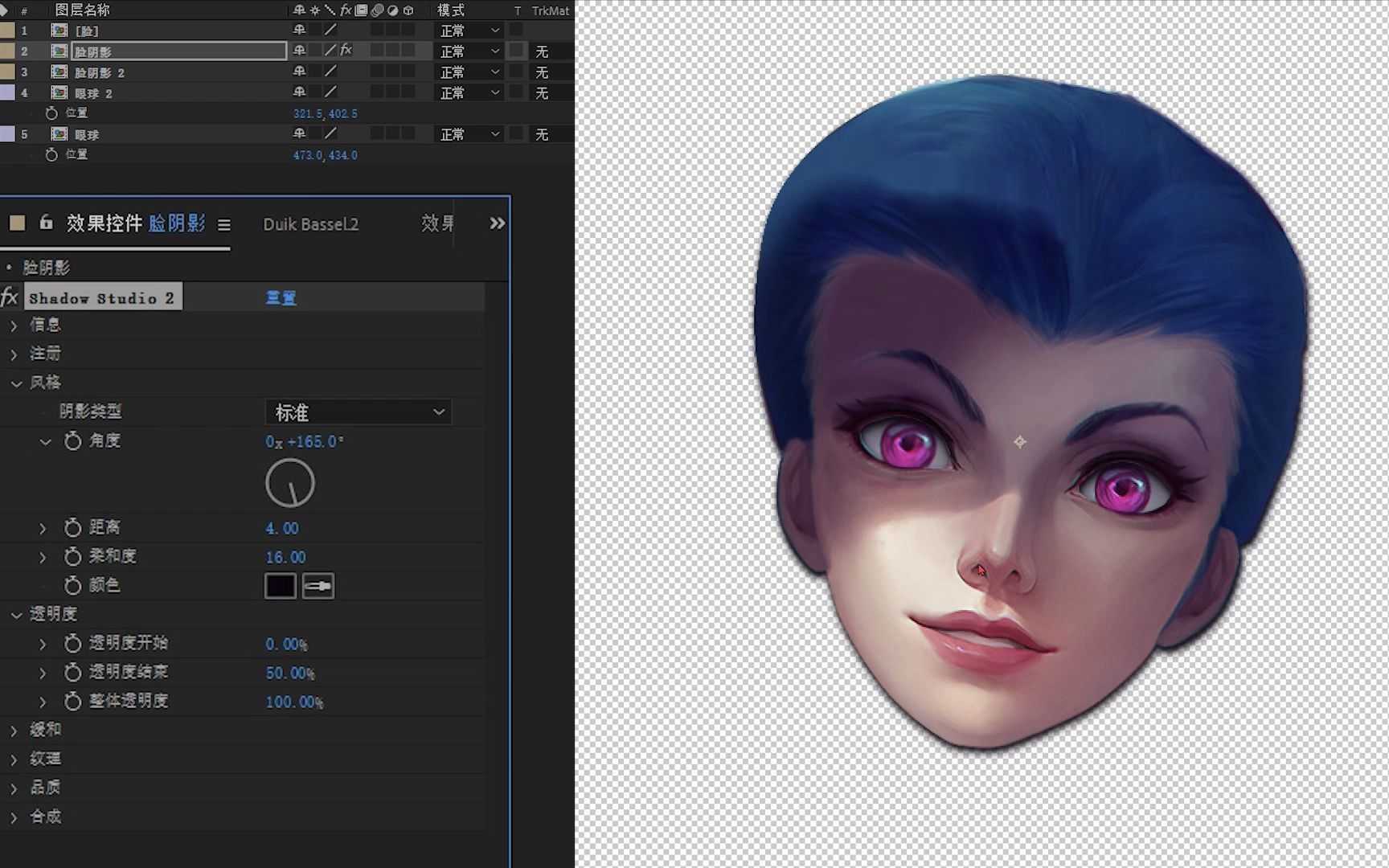Click the layer icon of 眼球 2

[59, 92]
